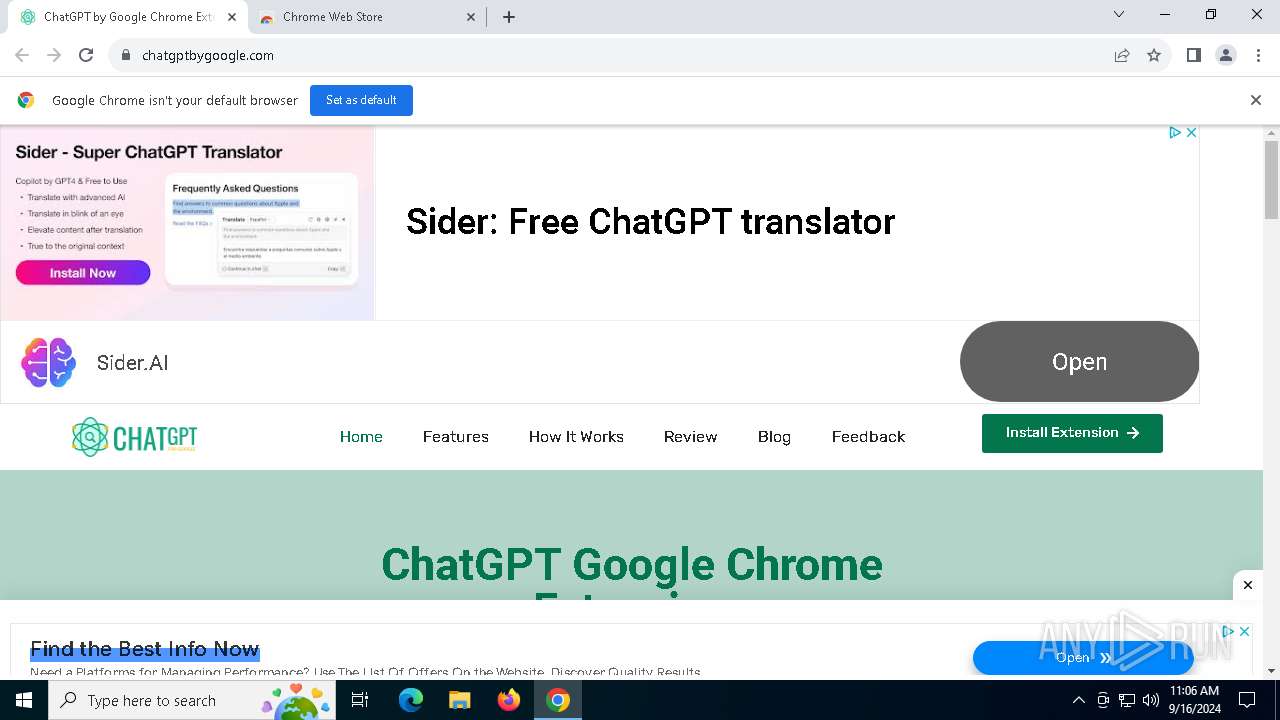Click the gray Open button on Sider ad
1280x720 pixels.
point(1079,362)
